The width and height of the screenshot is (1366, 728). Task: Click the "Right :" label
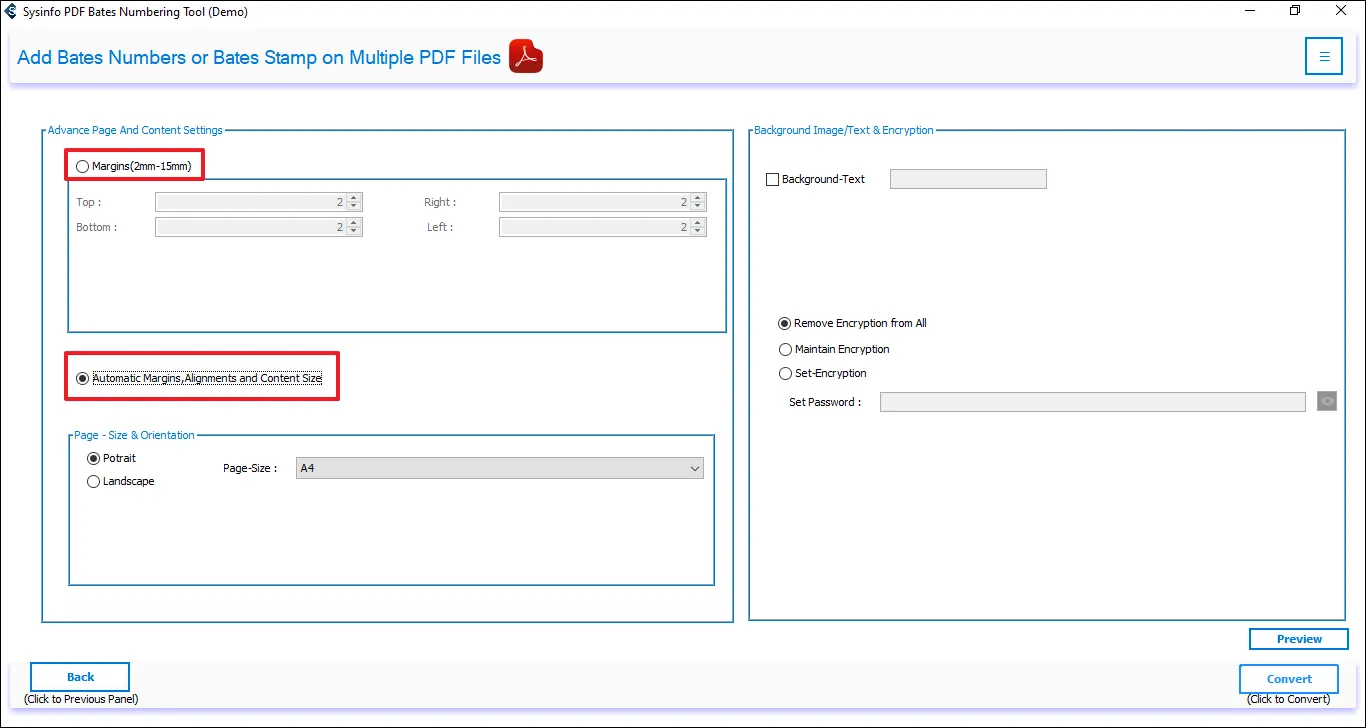[440, 203]
